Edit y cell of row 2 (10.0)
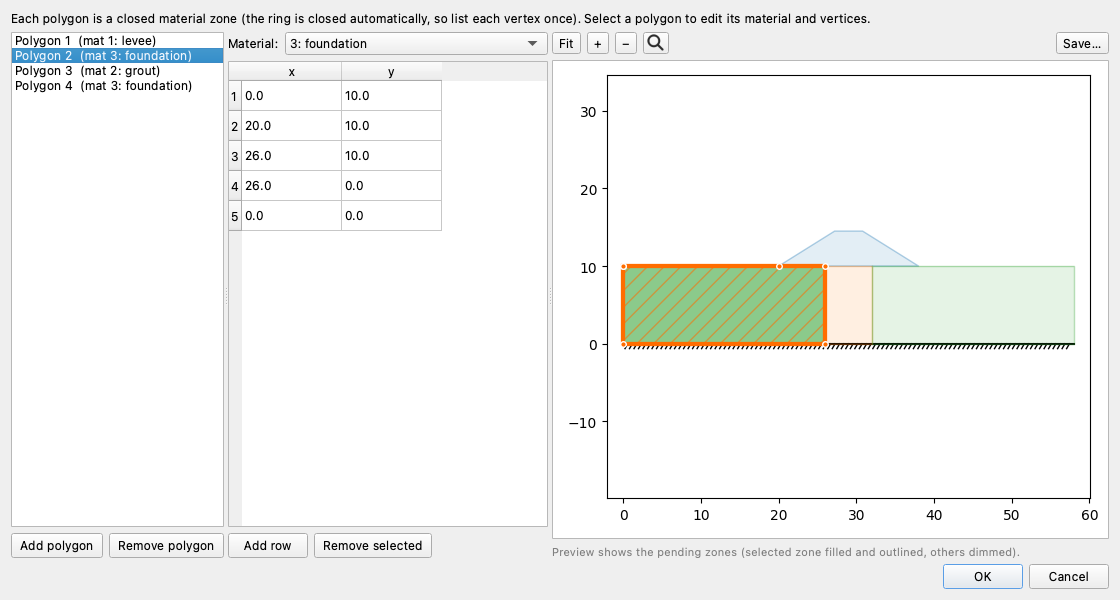The width and height of the screenshot is (1120, 600). point(391,126)
